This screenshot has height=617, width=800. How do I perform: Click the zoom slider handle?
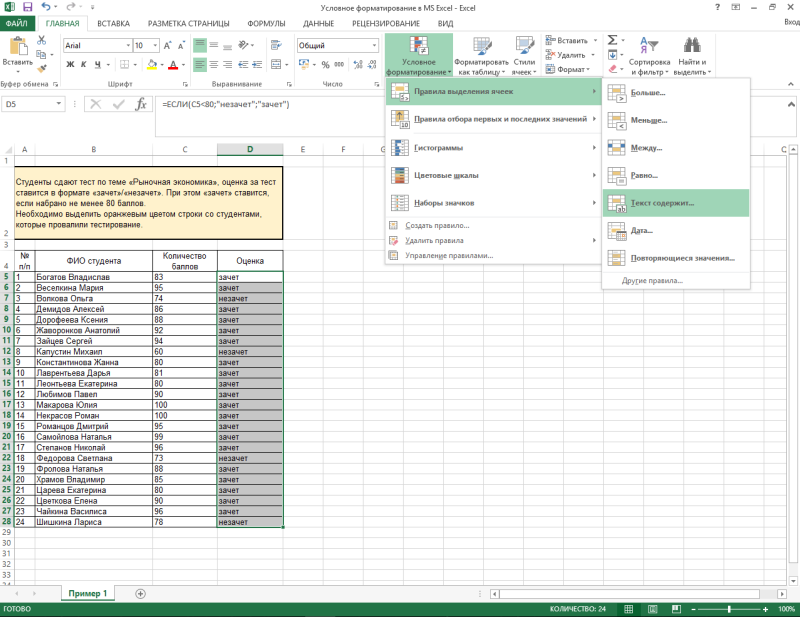pos(729,609)
